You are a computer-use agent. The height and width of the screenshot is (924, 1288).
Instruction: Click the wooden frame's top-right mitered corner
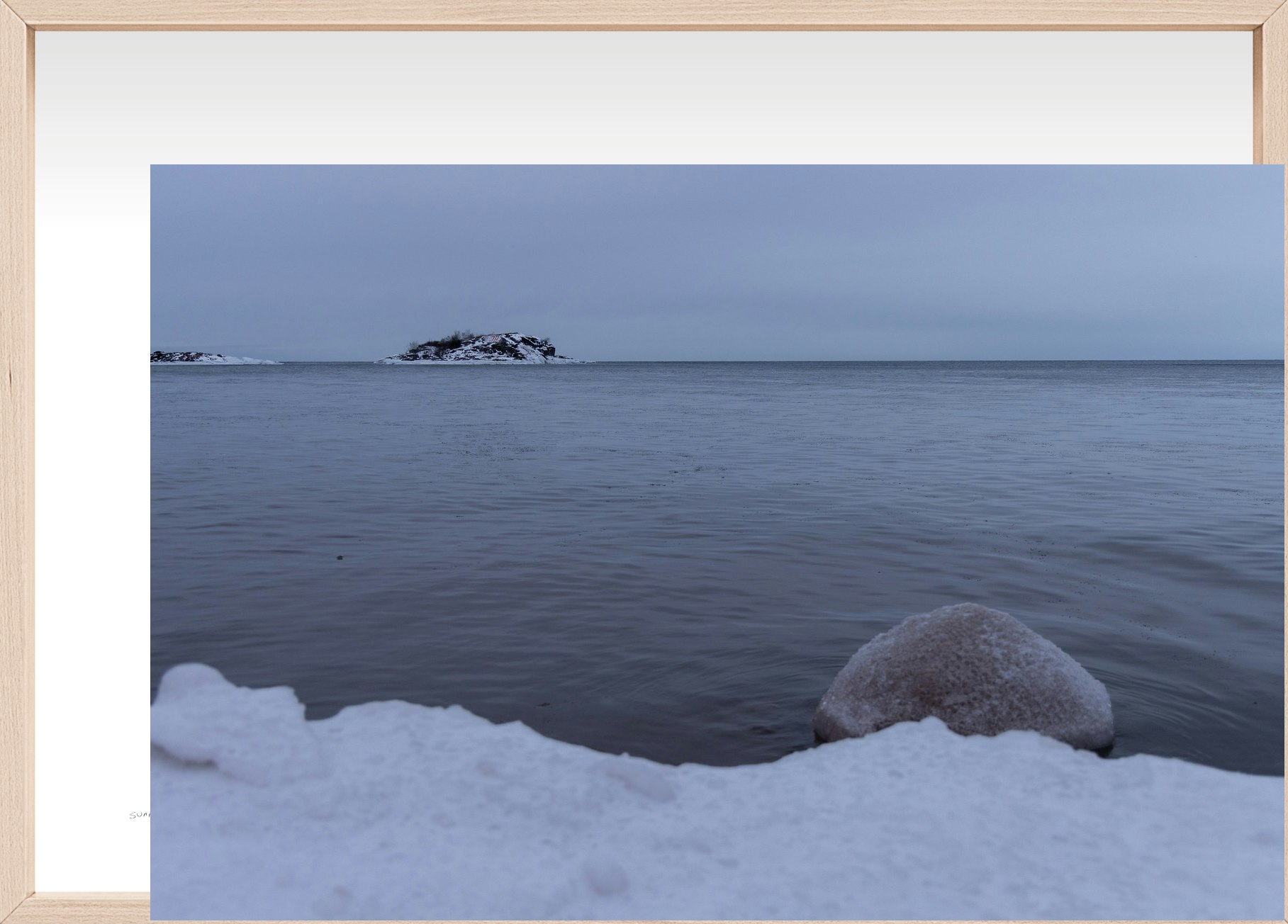1271,16
